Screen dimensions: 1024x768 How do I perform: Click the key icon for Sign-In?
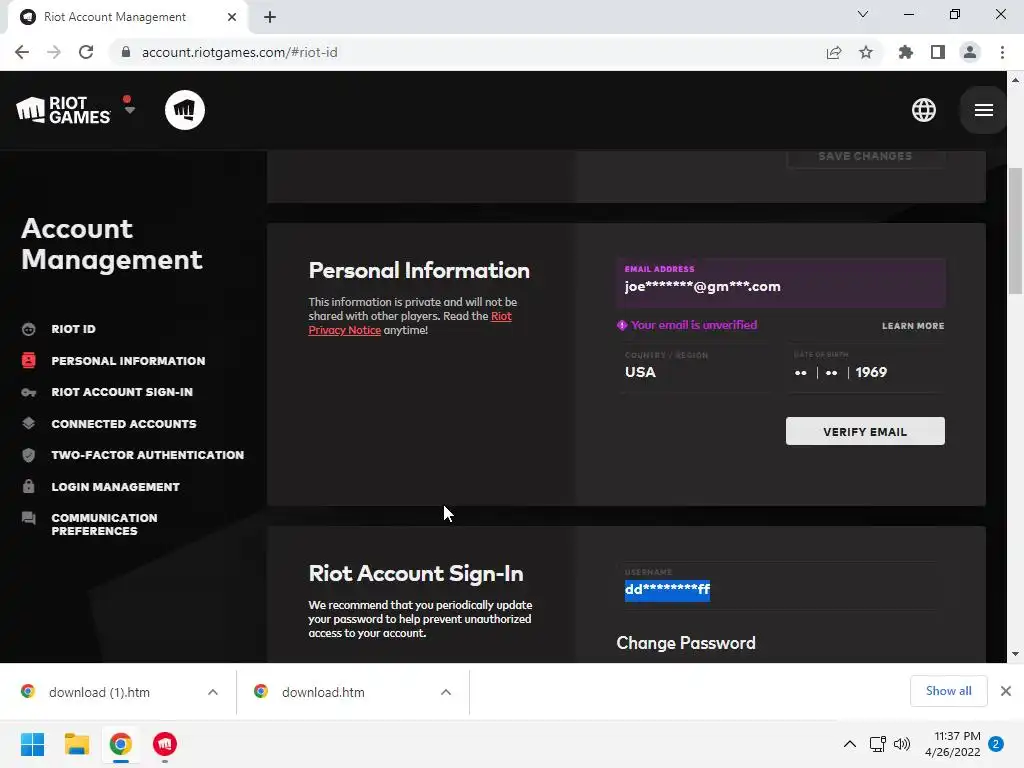29,392
